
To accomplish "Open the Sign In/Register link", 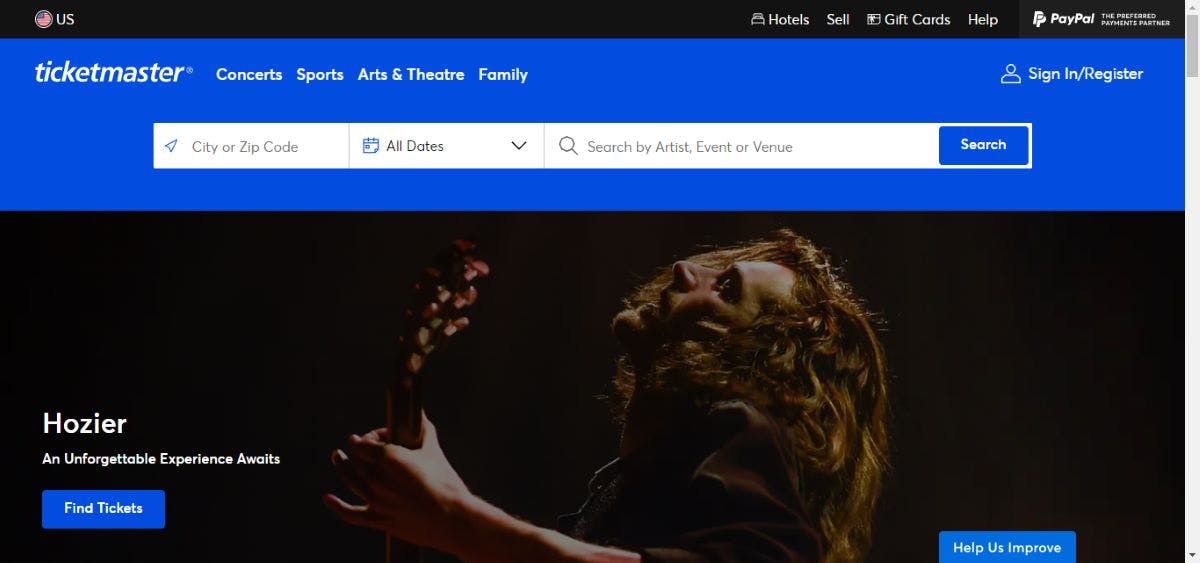I will click(x=1085, y=74).
